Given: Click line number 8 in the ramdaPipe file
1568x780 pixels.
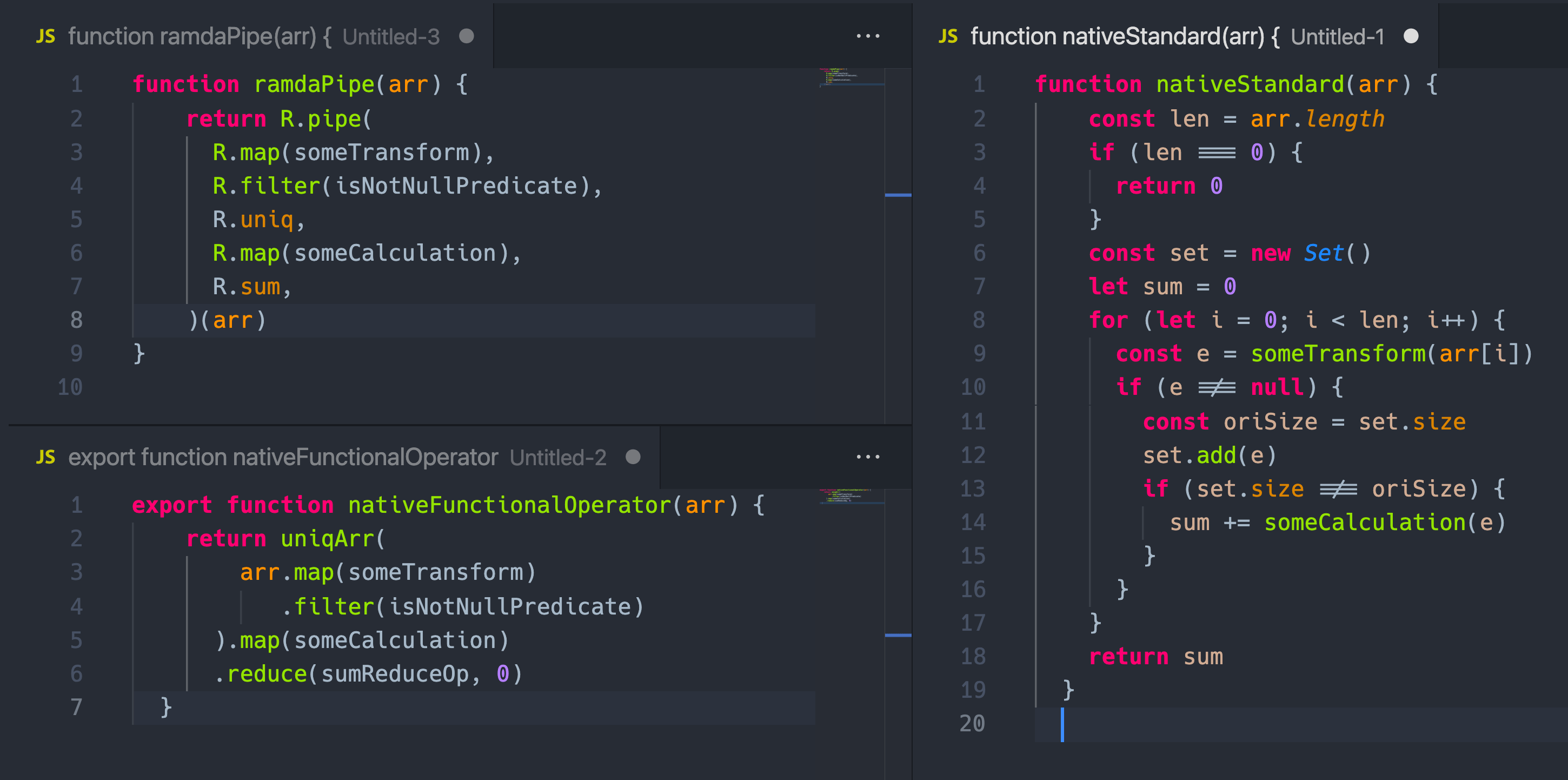Looking at the screenshot, I should tap(77, 320).
